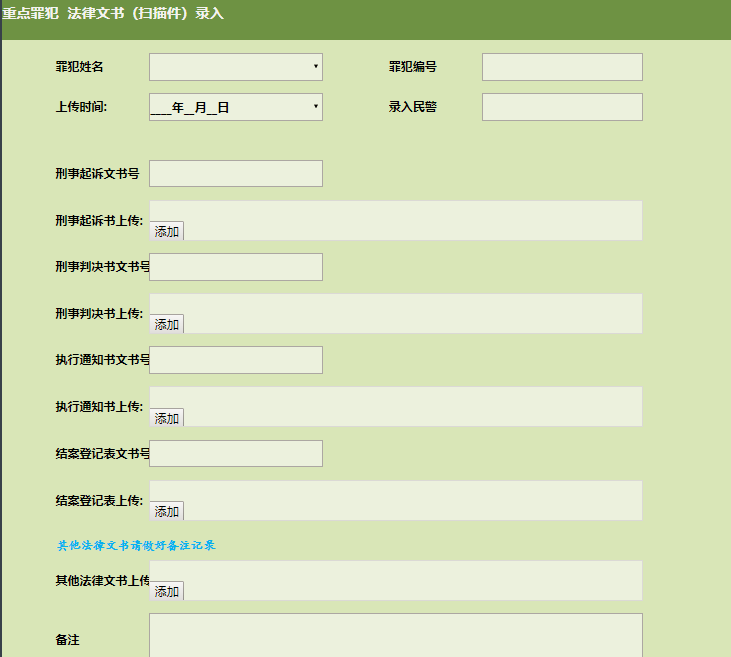Click the blue 其他法律文书请做好备注记录 notice
The width and height of the screenshot is (731, 657).
(137, 546)
